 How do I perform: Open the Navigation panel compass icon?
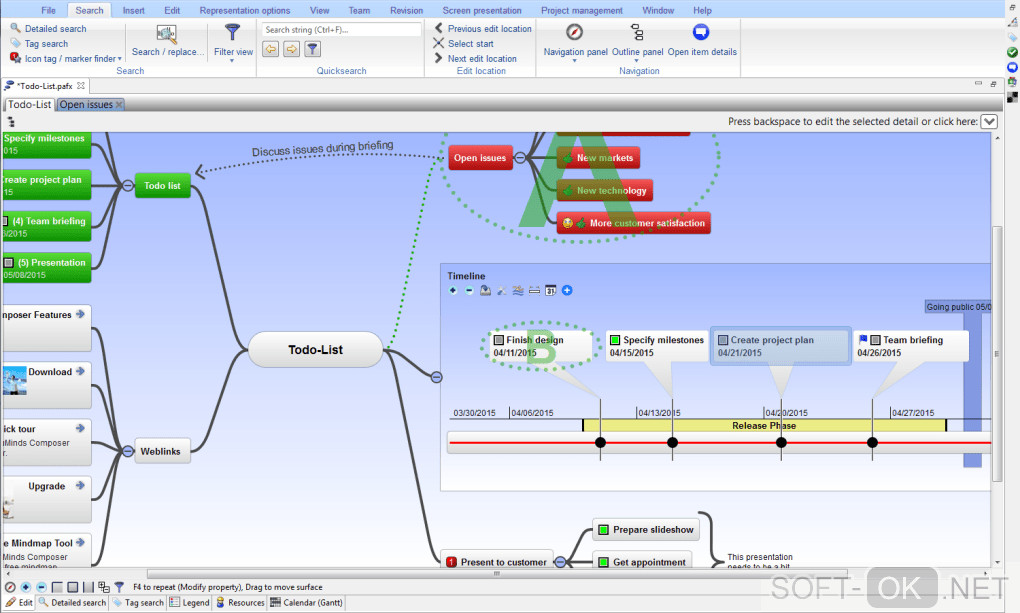tap(574, 32)
